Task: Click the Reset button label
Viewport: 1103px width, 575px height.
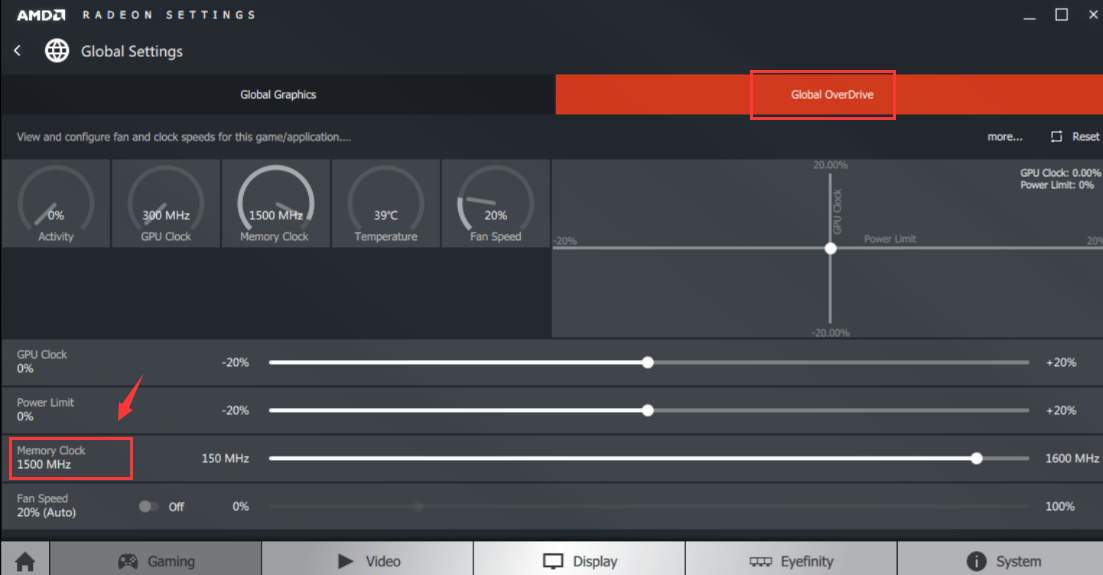Action: [1085, 137]
